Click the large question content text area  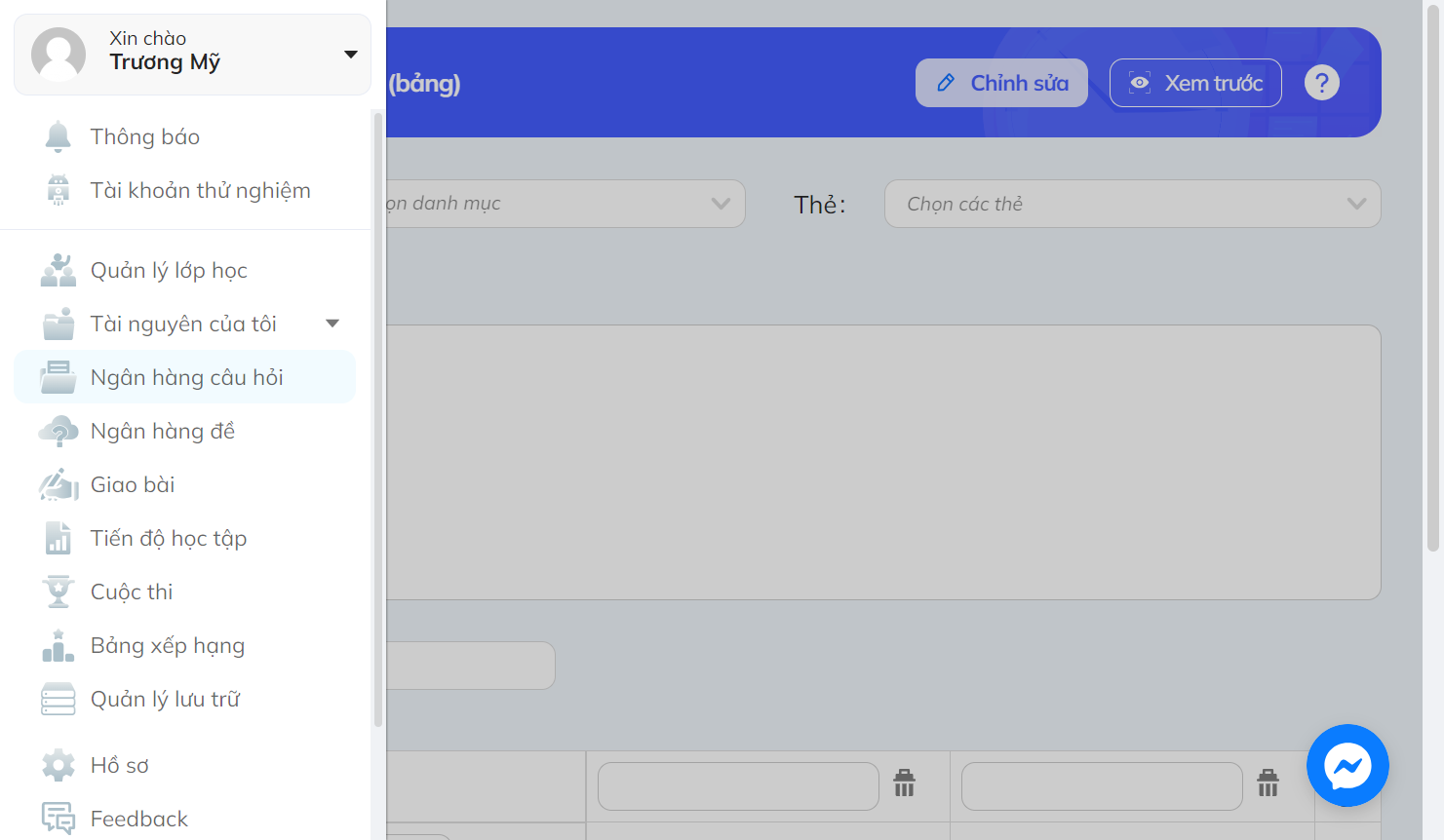point(883,462)
